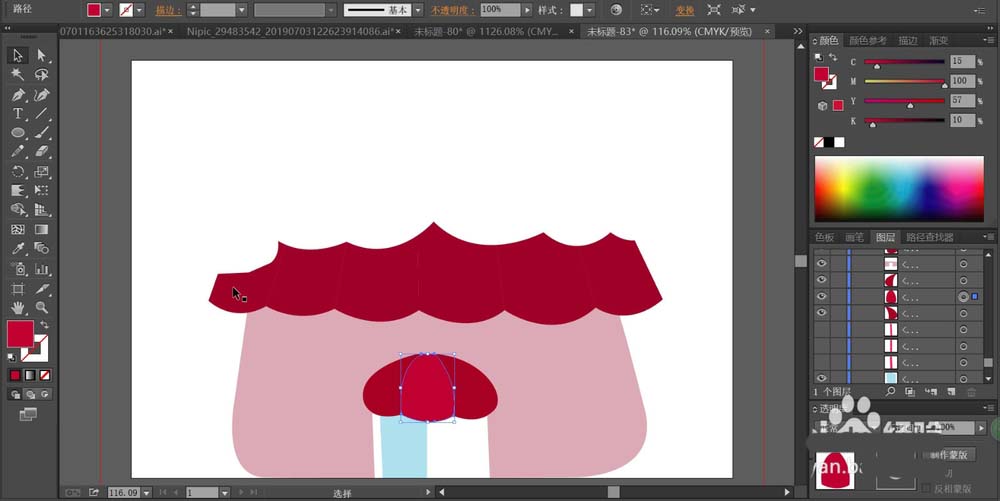Open the fill color dropdown in the control bar
1000x501 pixels.
(107, 10)
